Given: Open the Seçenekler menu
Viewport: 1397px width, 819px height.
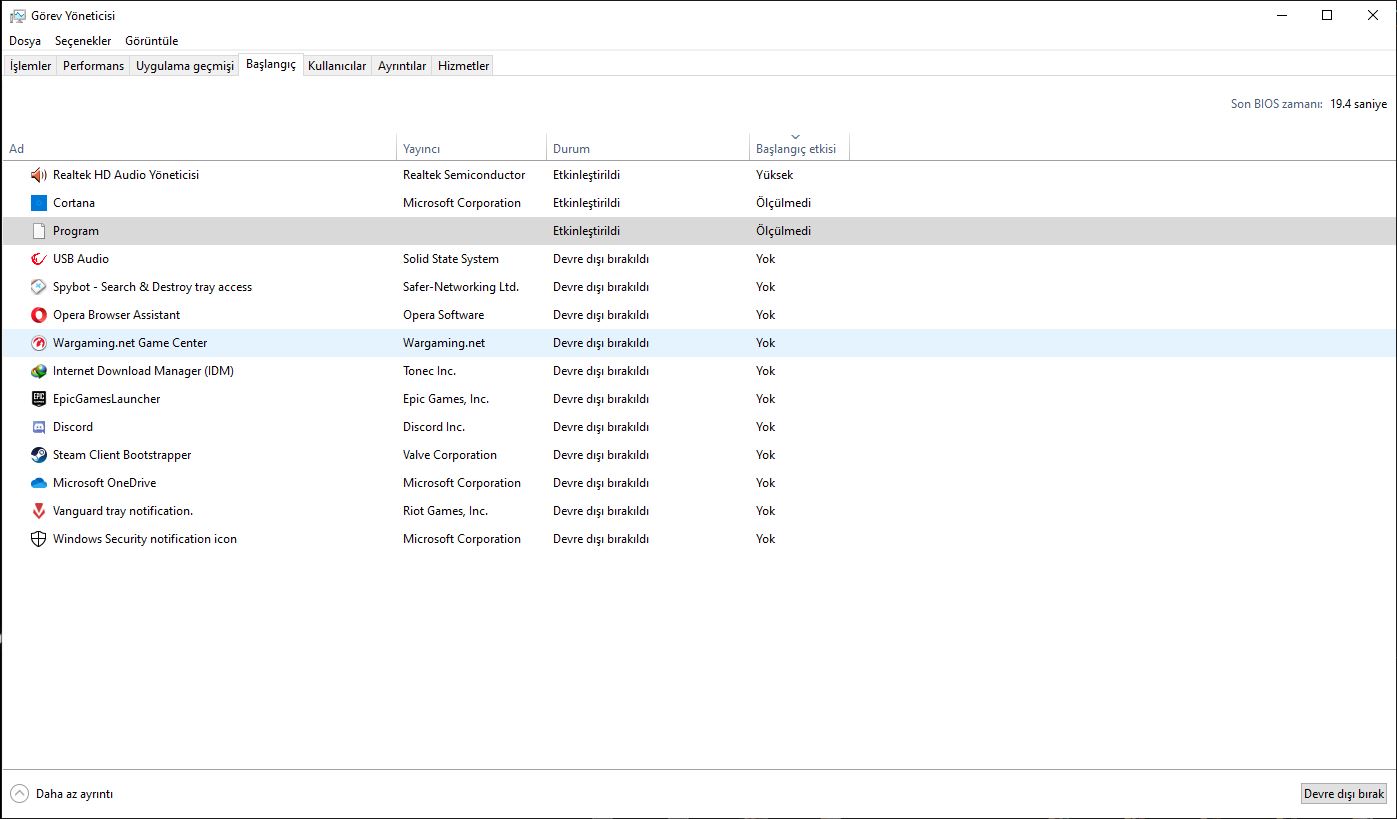Looking at the screenshot, I should [x=83, y=41].
